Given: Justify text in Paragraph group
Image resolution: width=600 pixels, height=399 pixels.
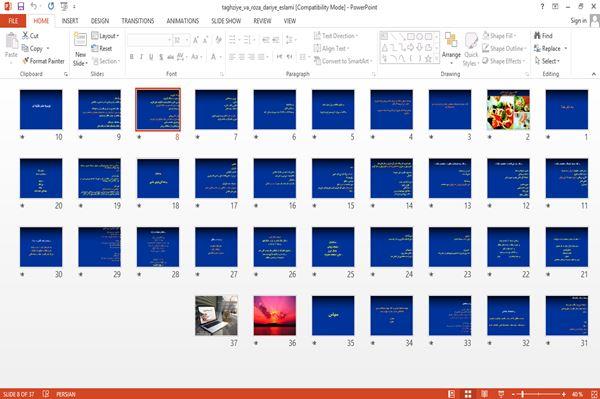Looking at the screenshot, I should pyautogui.click(x=261, y=57).
